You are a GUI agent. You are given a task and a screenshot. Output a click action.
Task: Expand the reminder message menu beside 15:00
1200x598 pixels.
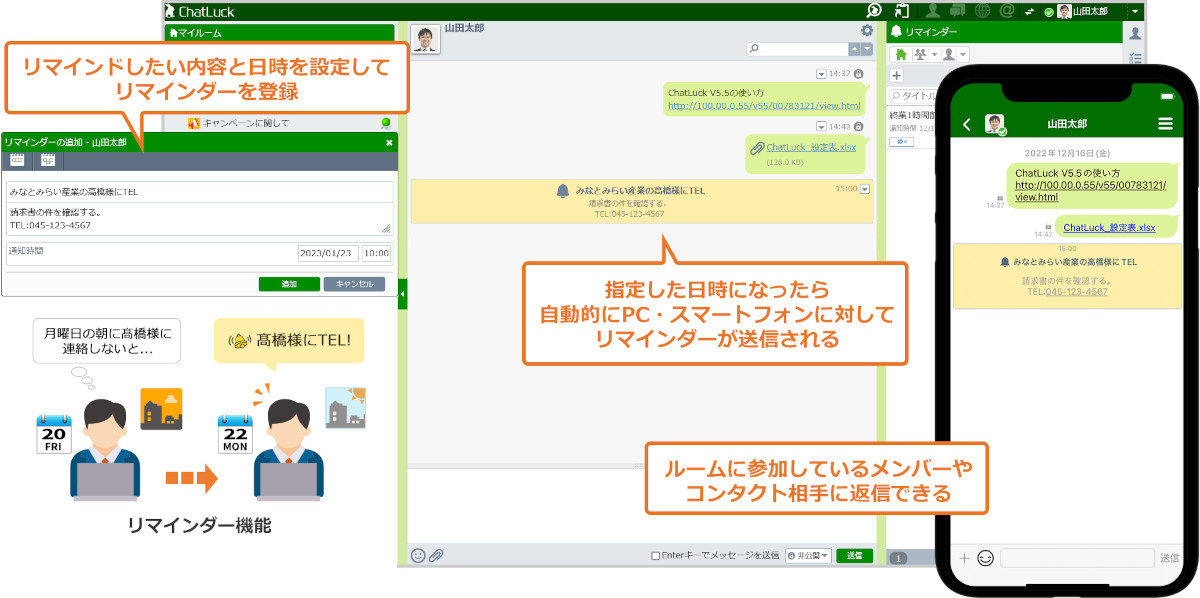tap(865, 188)
